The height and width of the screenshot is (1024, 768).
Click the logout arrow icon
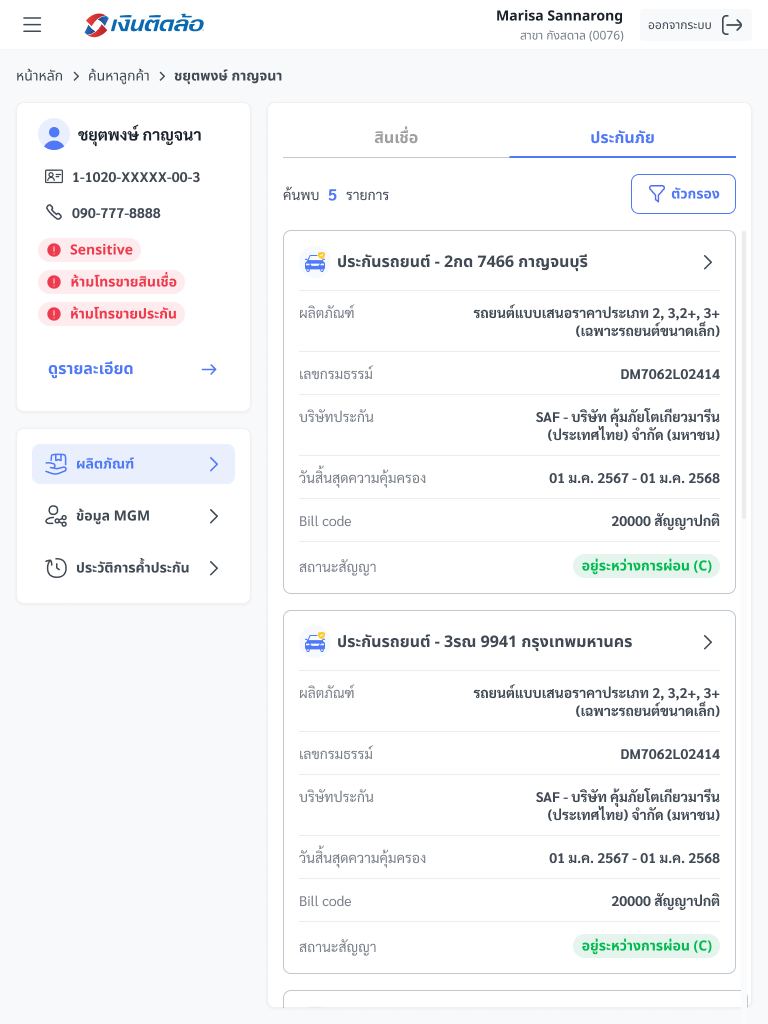point(732,25)
